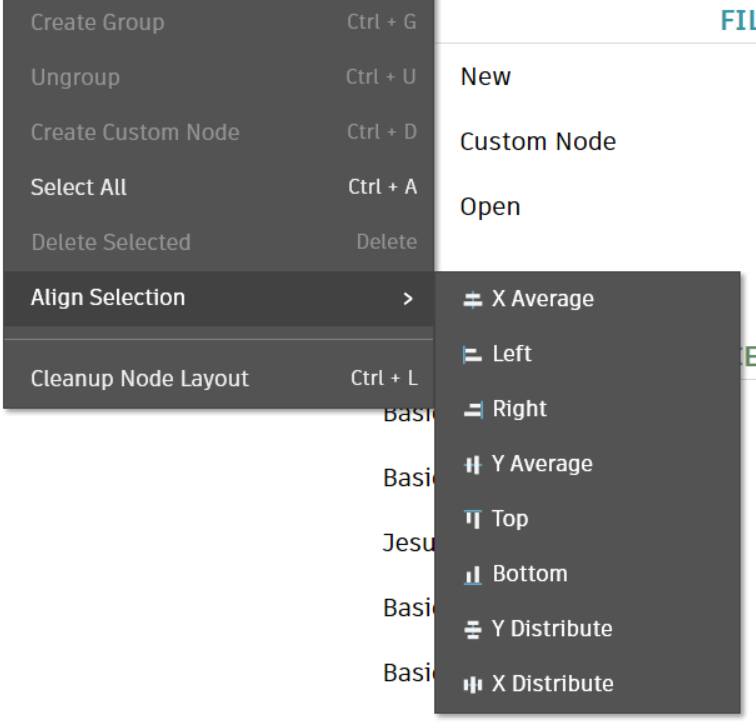The height and width of the screenshot is (723, 756).
Task: Choose Select All from the menu
Action: [x=79, y=187]
